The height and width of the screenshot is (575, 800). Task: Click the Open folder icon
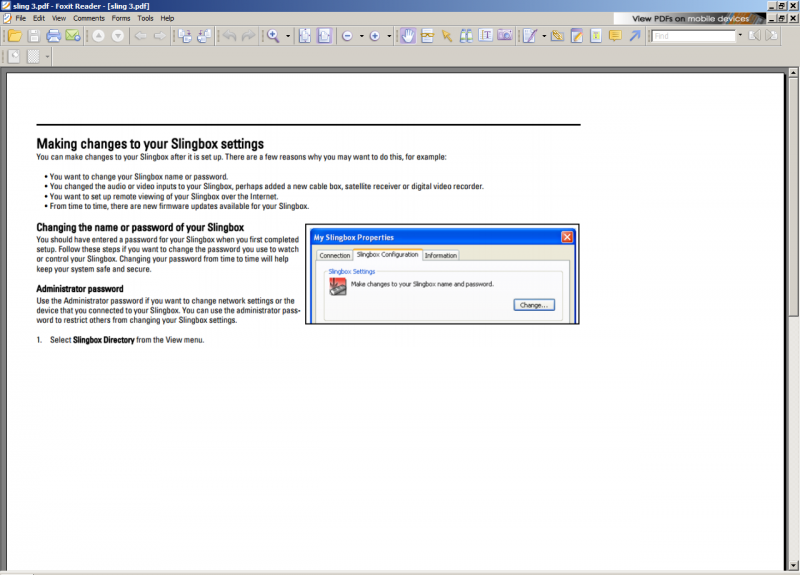coord(15,36)
